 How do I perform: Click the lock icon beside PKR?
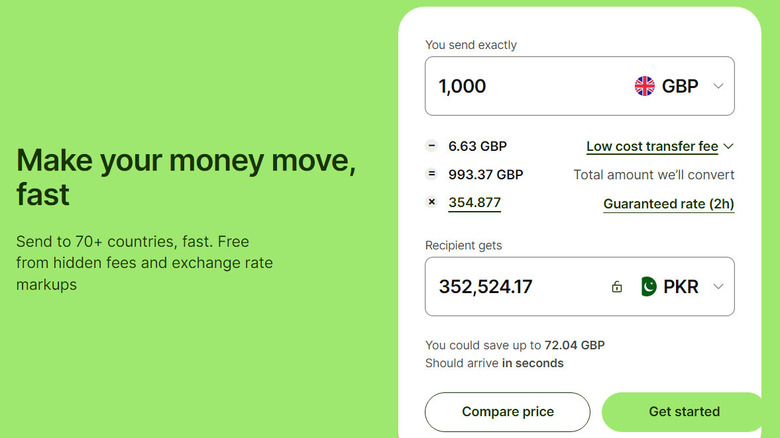[617, 287]
